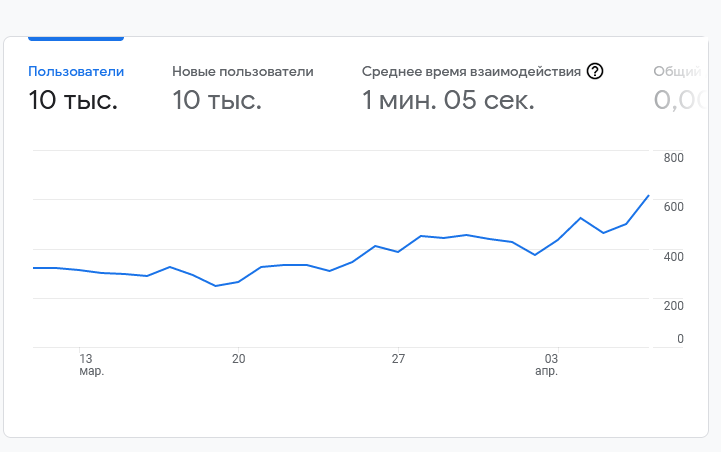Viewport: 721px width, 452px height.
Task: Click the 400 label on the y-axis
Action: [x=673, y=257]
